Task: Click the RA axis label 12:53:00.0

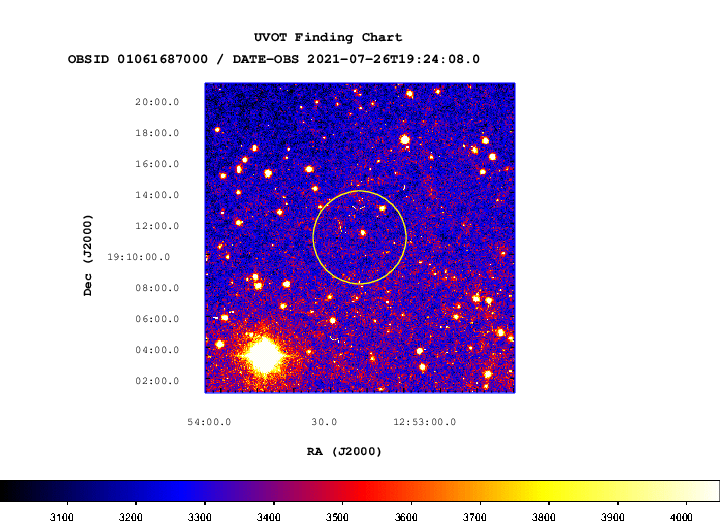Action: 425,422
